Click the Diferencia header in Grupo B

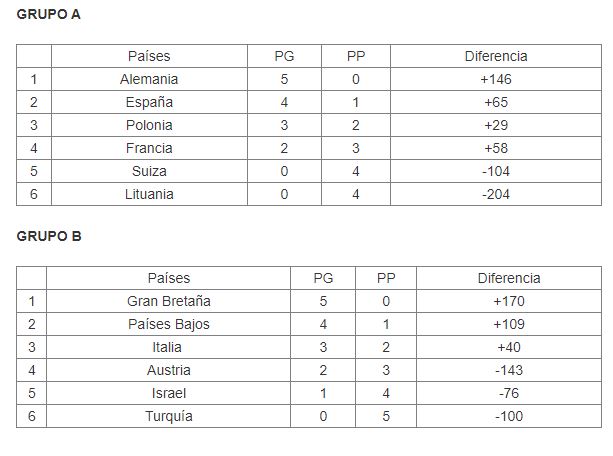tap(508, 278)
